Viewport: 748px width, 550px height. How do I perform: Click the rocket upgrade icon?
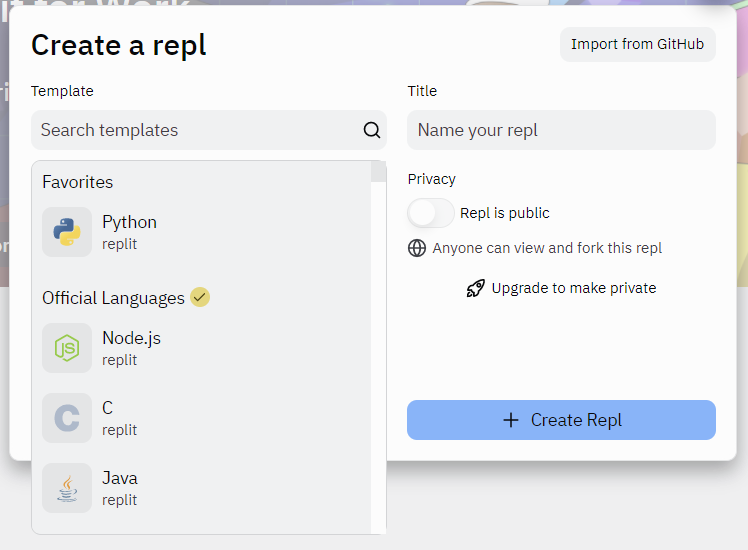pyautogui.click(x=476, y=288)
